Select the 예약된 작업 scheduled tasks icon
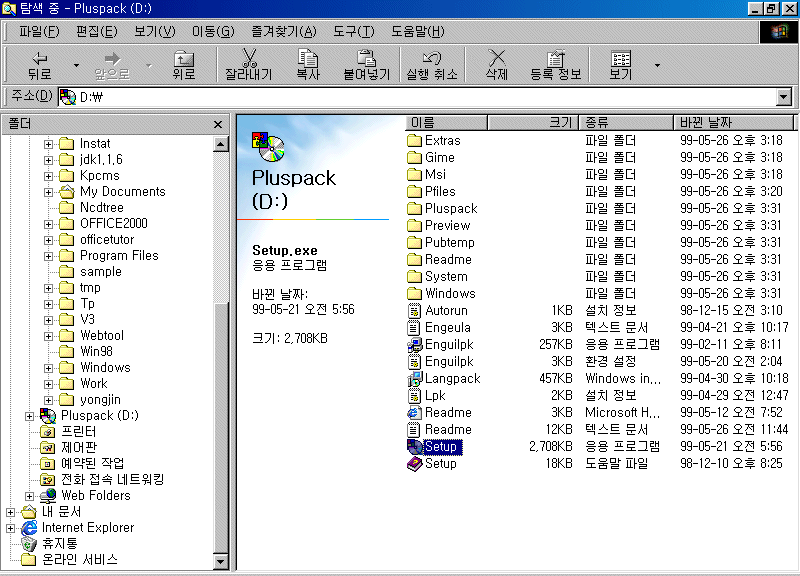This screenshot has height=576, width=800. [x=47, y=464]
